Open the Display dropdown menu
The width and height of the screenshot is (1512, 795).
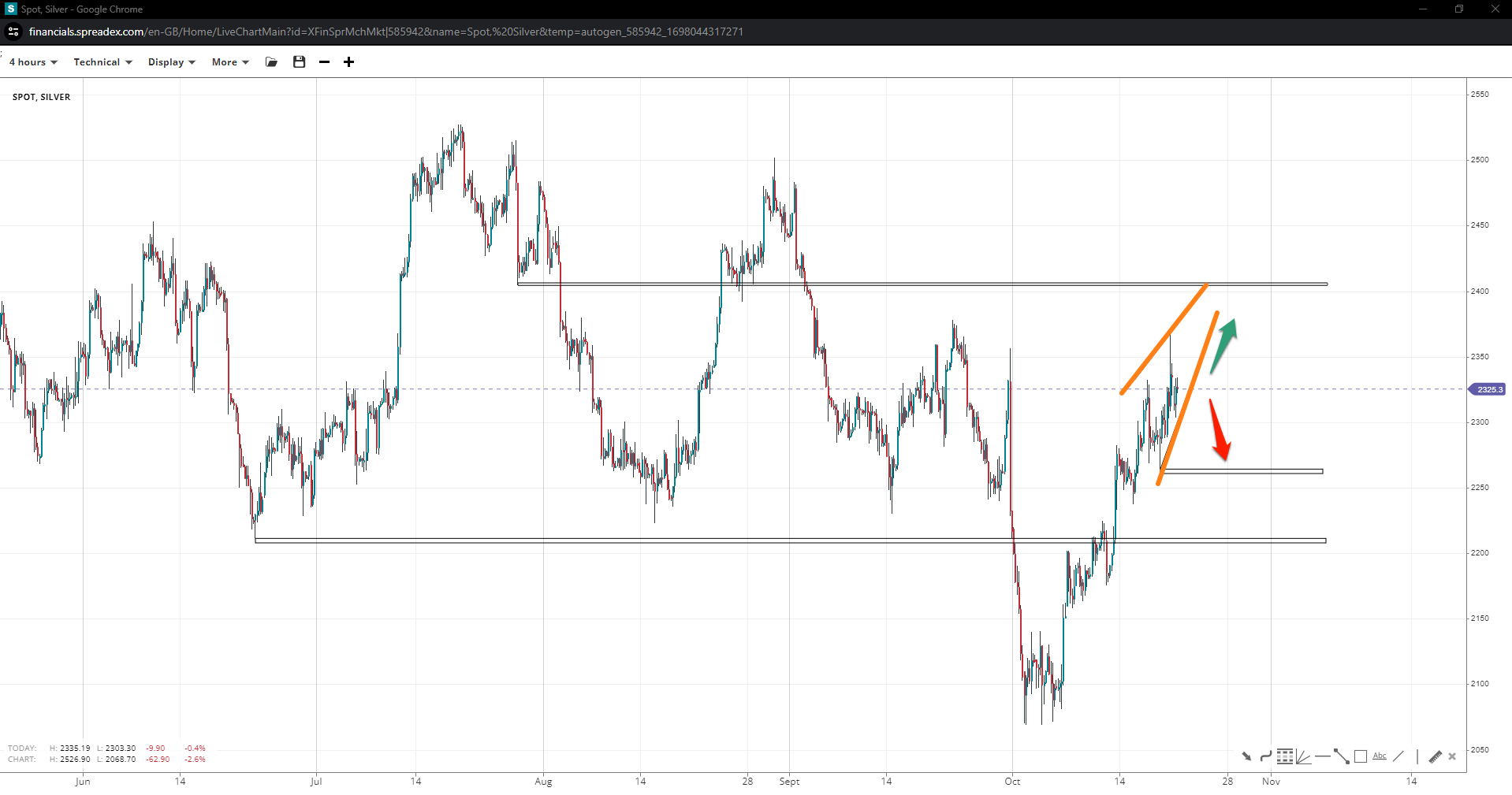pyautogui.click(x=171, y=62)
